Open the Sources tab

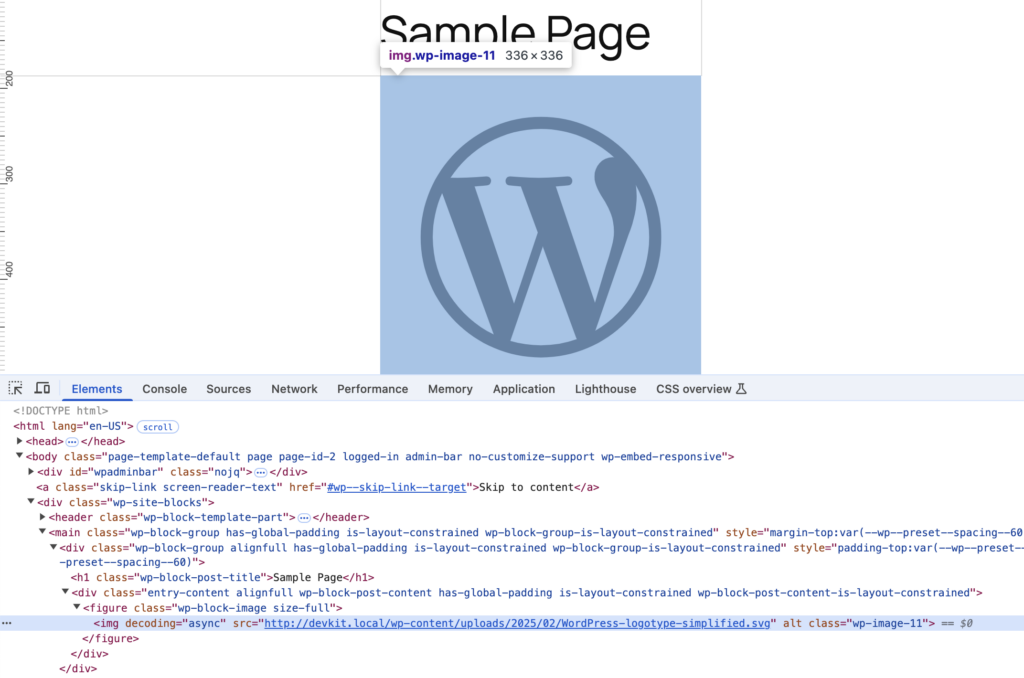pyautogui.click(x=229, y=389)
